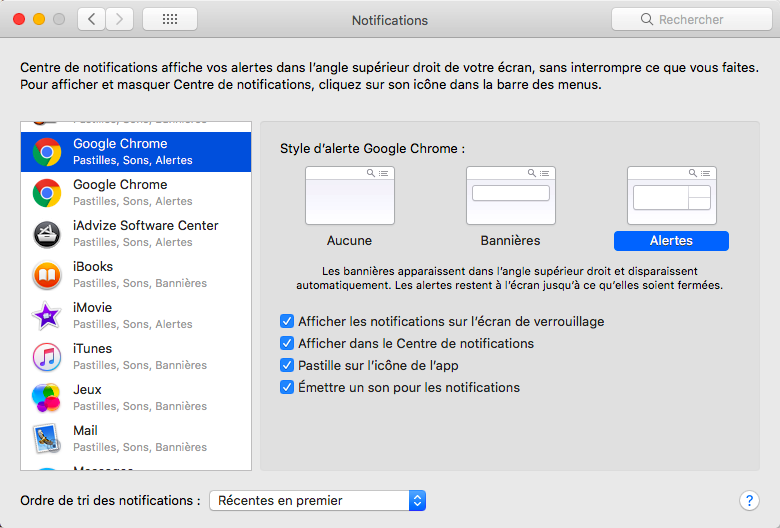Screen dimensions: 780x528
Task: Select the Bannières alert style thumbnail
Action: pos(510,196)
